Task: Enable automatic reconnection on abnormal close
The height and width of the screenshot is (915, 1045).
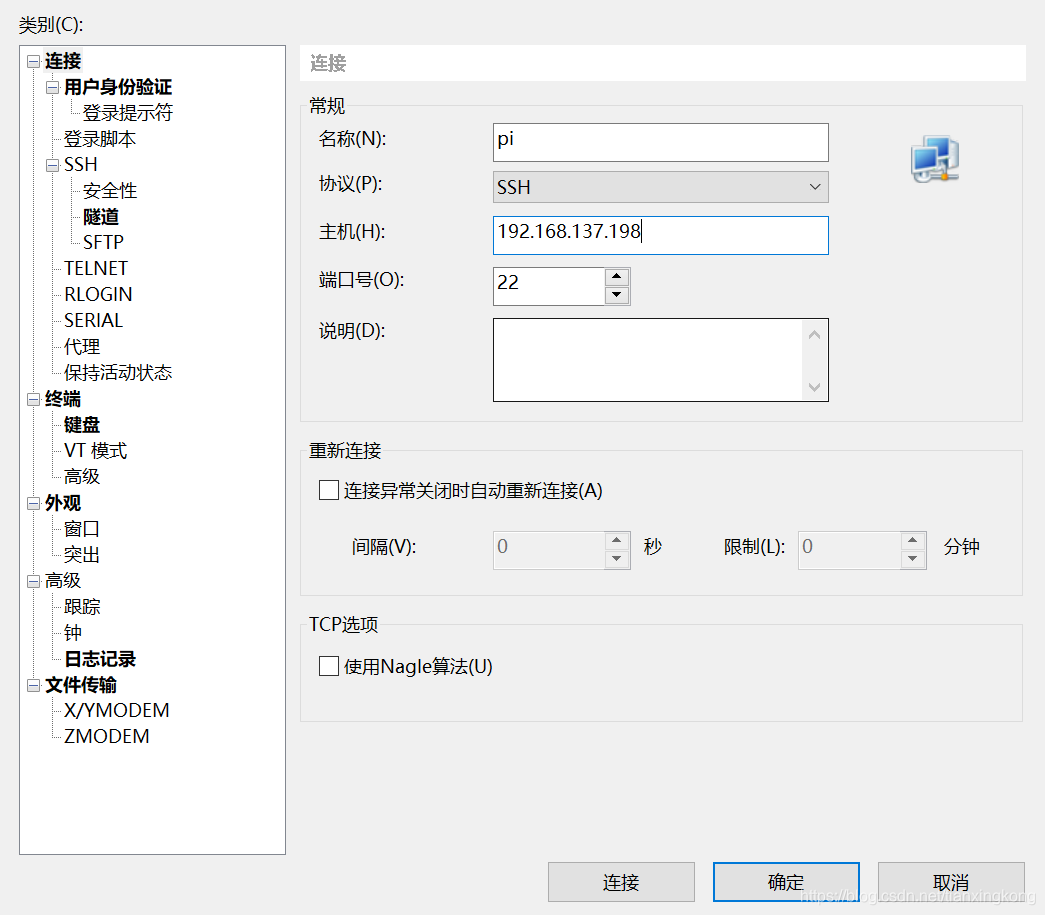Action: 328,490
